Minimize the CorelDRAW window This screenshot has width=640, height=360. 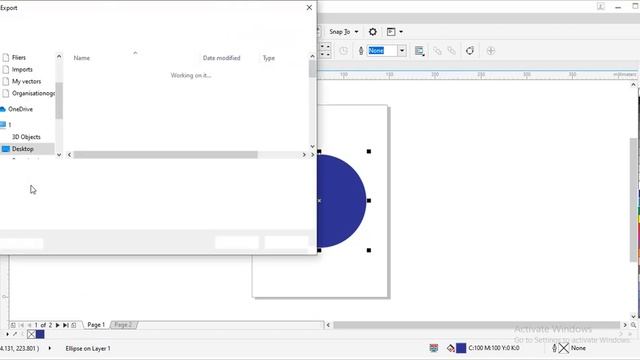point(618,7)
